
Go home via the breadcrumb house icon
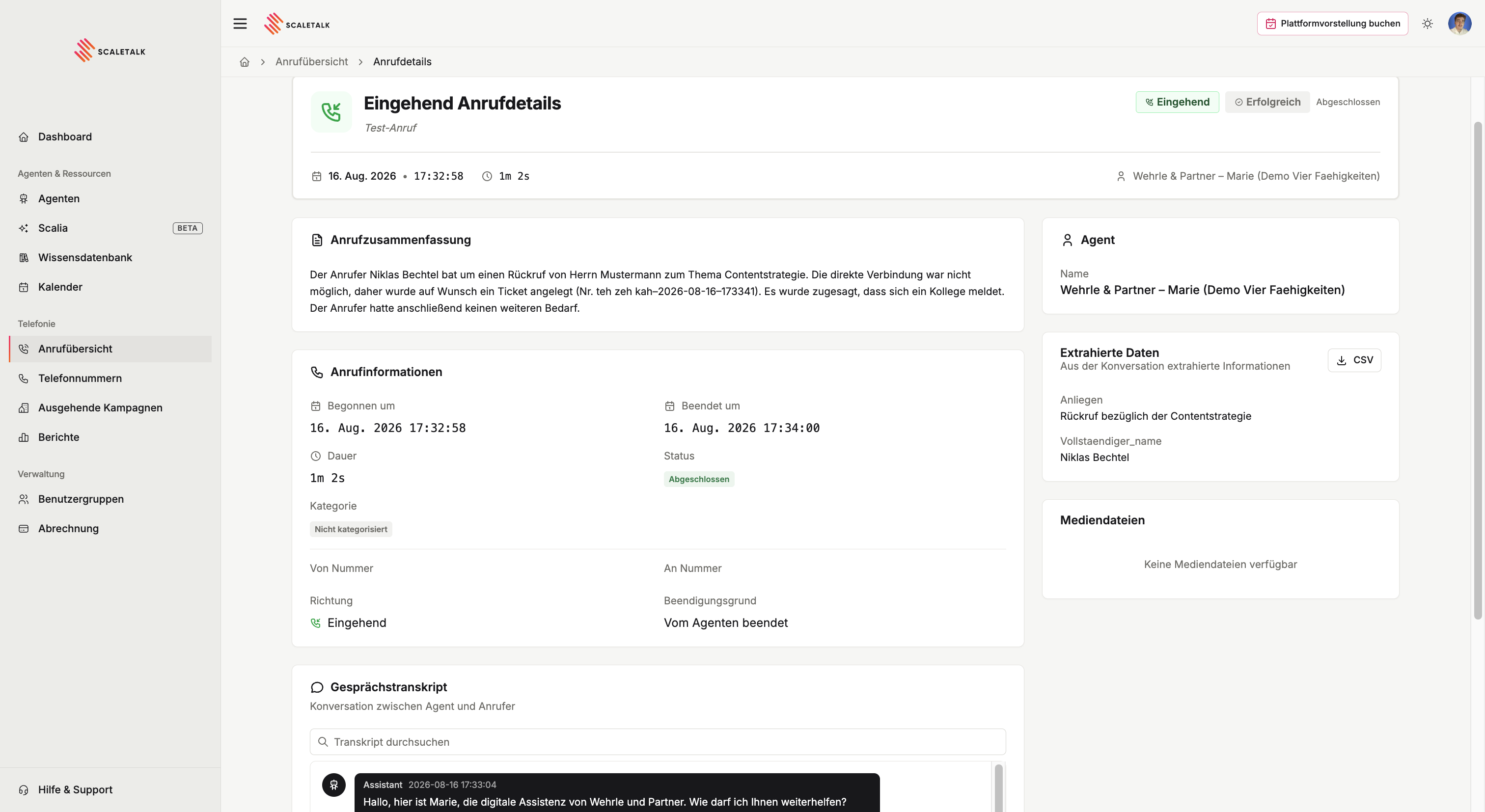[x=245, y=62]
